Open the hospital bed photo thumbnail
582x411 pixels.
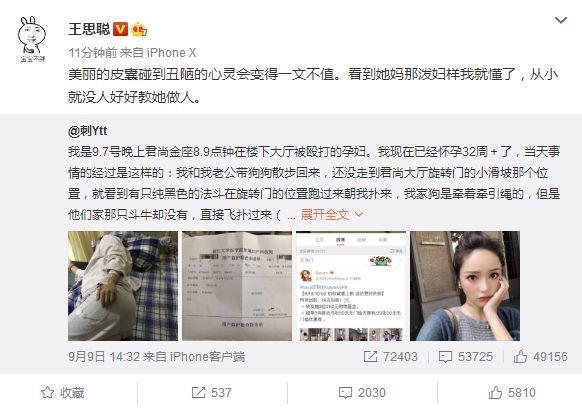123,286
